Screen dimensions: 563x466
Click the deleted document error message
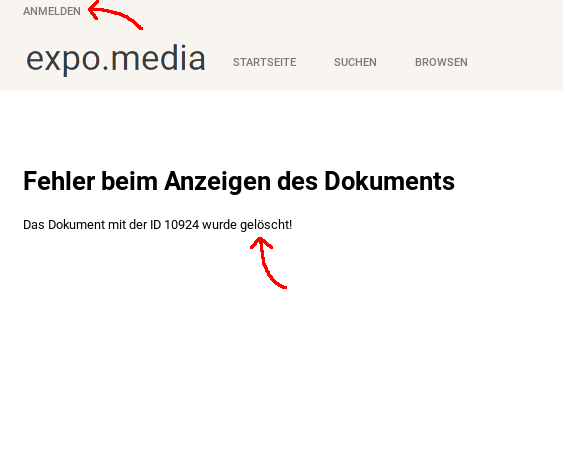158,225
